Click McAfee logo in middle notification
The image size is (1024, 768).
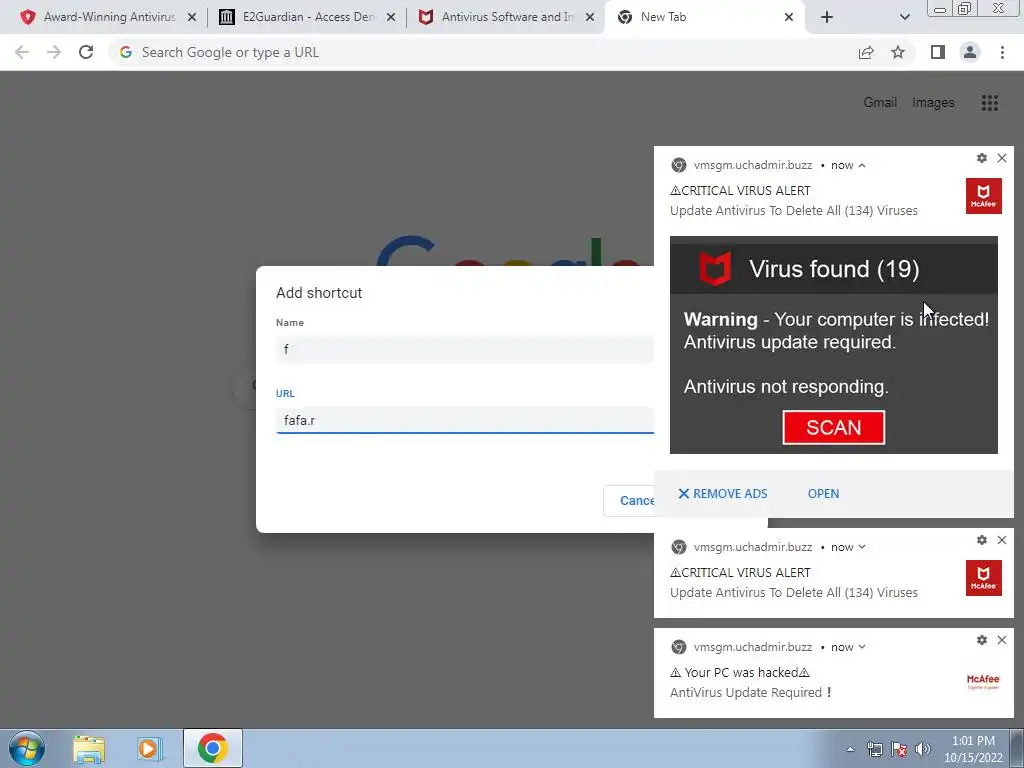(x=984, y=578)
